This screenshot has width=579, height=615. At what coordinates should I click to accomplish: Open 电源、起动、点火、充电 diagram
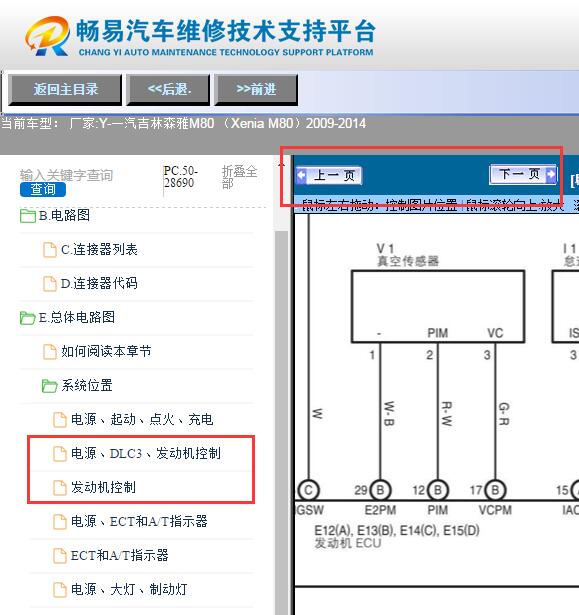click(x=142, y=419)
